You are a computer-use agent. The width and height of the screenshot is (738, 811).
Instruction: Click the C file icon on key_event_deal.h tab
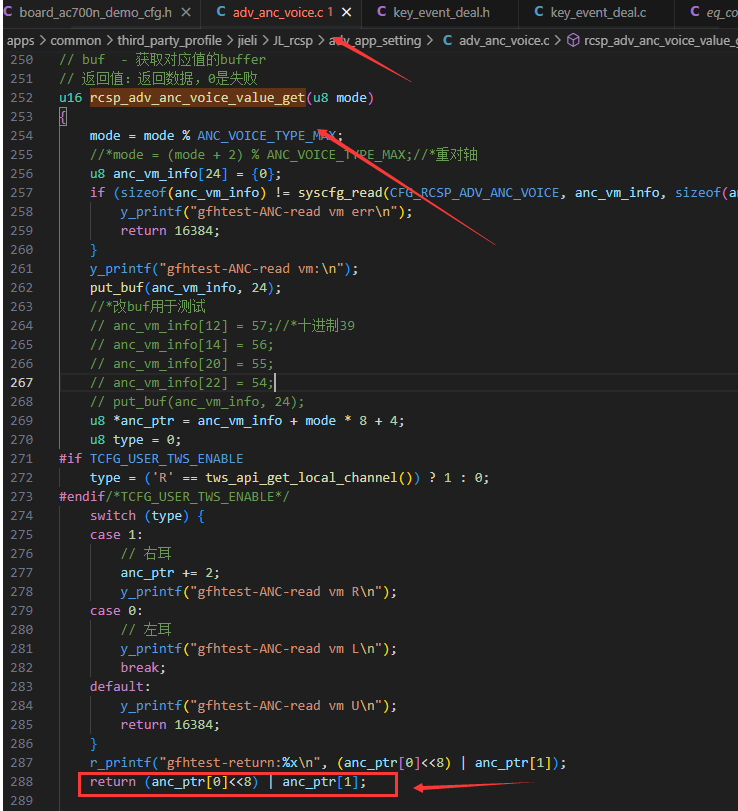[x=382, y=12]
